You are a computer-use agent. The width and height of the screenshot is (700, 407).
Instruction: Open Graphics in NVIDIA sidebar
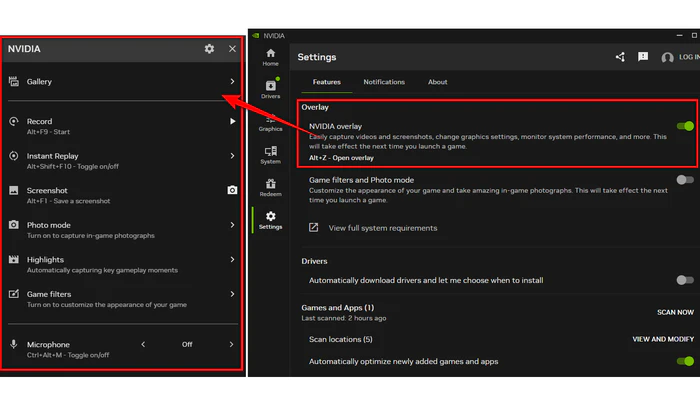coord(271,122)
